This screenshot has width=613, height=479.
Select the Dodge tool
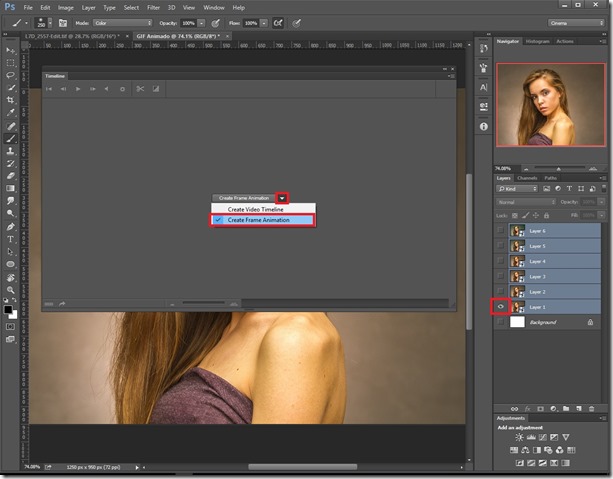click(x=10, y=213)
